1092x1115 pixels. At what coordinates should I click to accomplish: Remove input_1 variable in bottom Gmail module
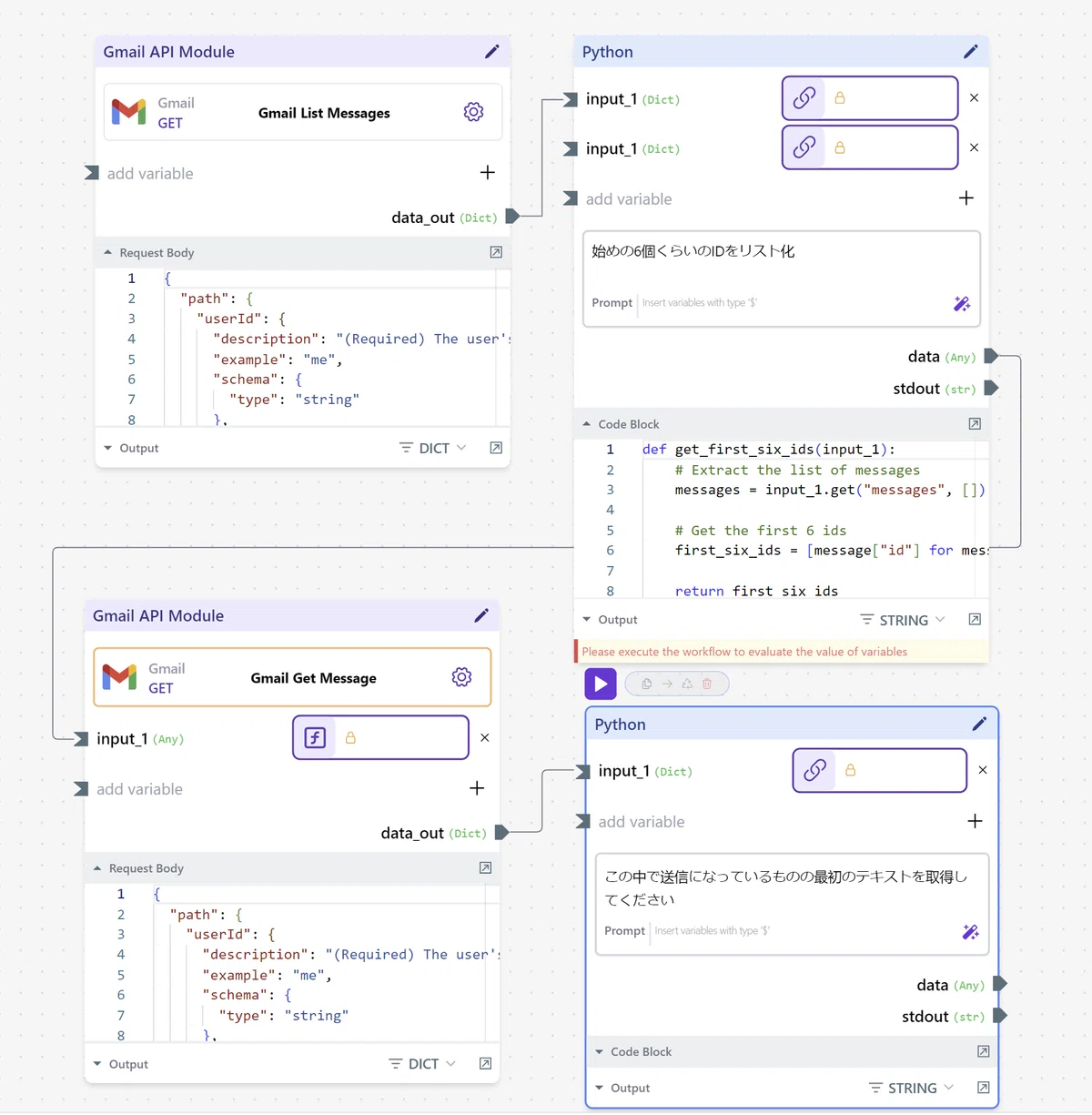pyautogui.click(x=485, y=738)
